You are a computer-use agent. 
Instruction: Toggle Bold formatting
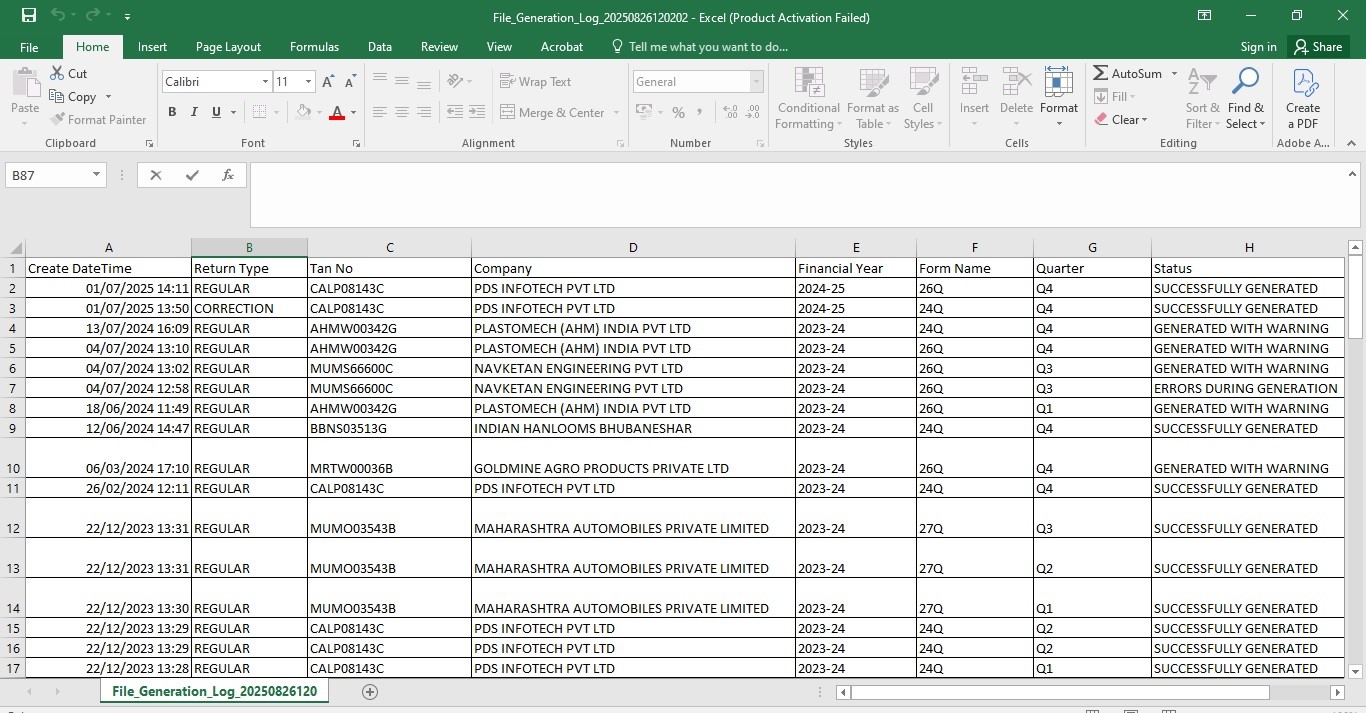[x=172, y=113]
